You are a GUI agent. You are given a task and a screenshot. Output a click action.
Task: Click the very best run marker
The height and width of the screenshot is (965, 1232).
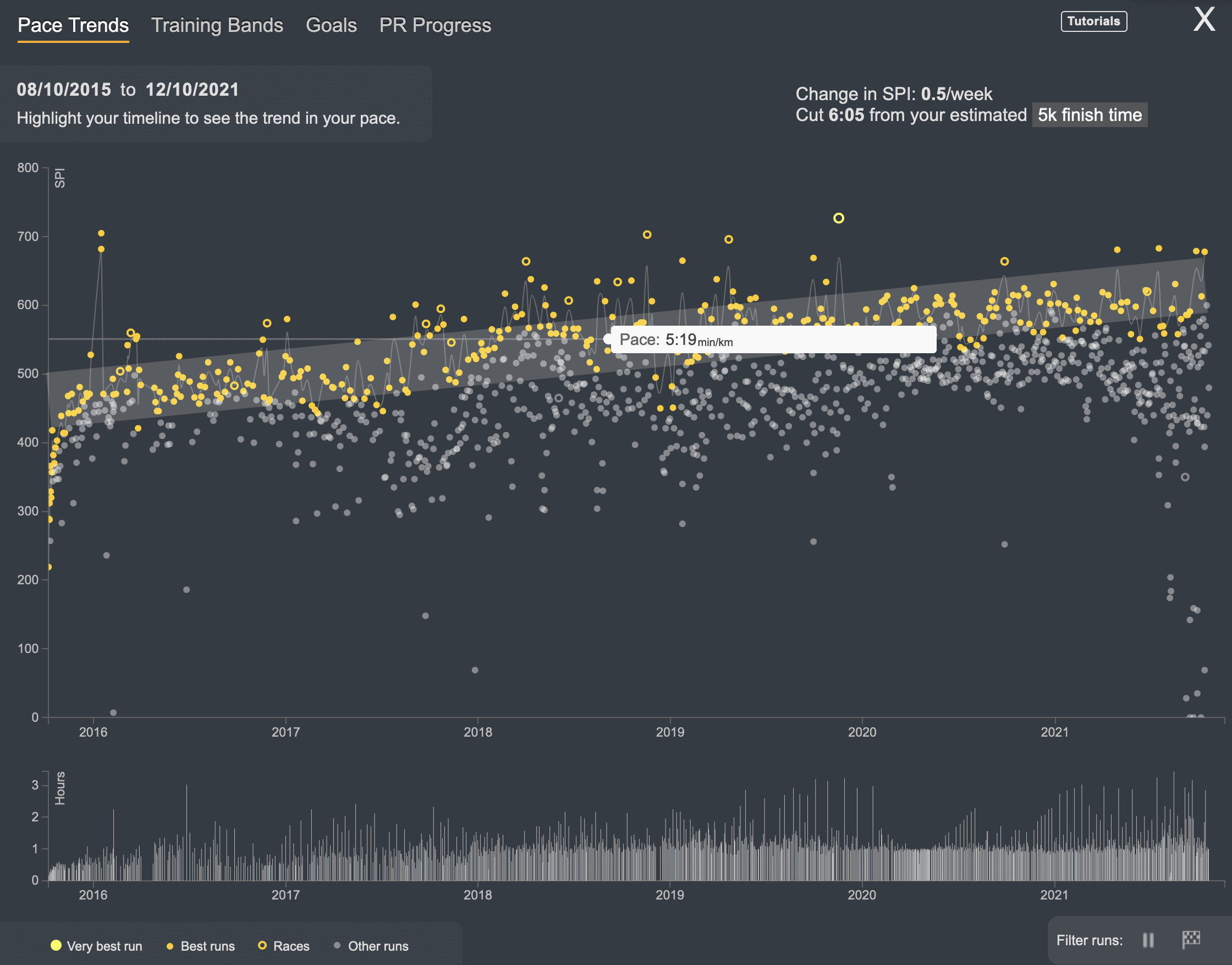(838, 218)
